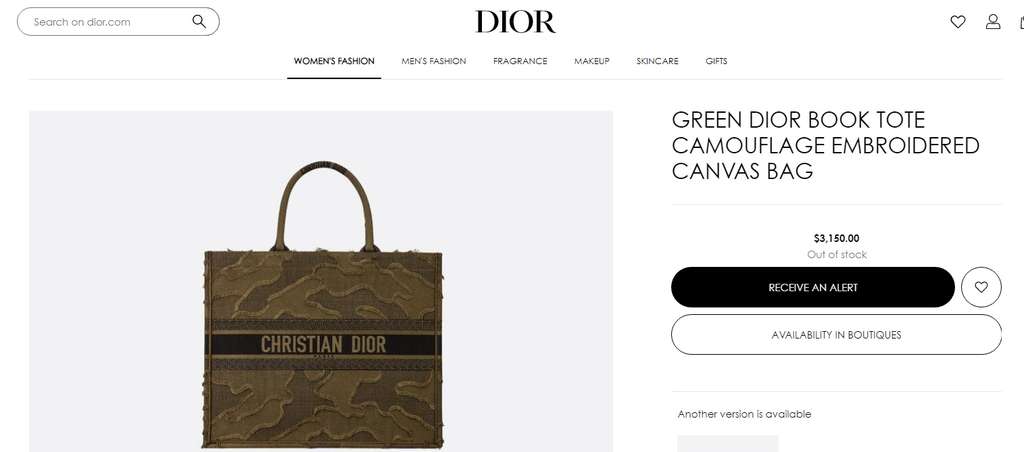Open the Gifts menu
1024x452 pixels.
tap(716, 61)
